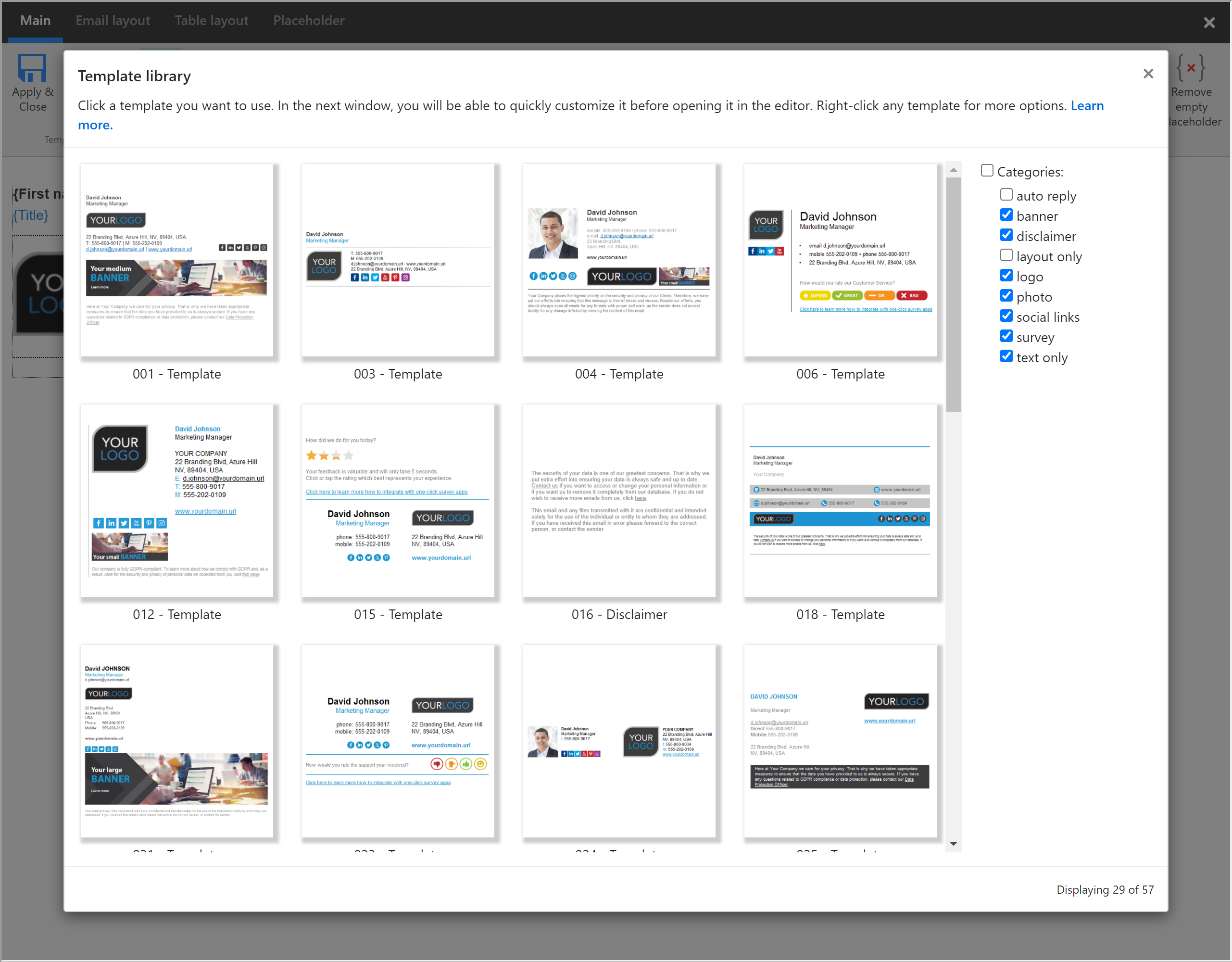
Task: Open the Table layout tab
Action: (x=211, y=20)
